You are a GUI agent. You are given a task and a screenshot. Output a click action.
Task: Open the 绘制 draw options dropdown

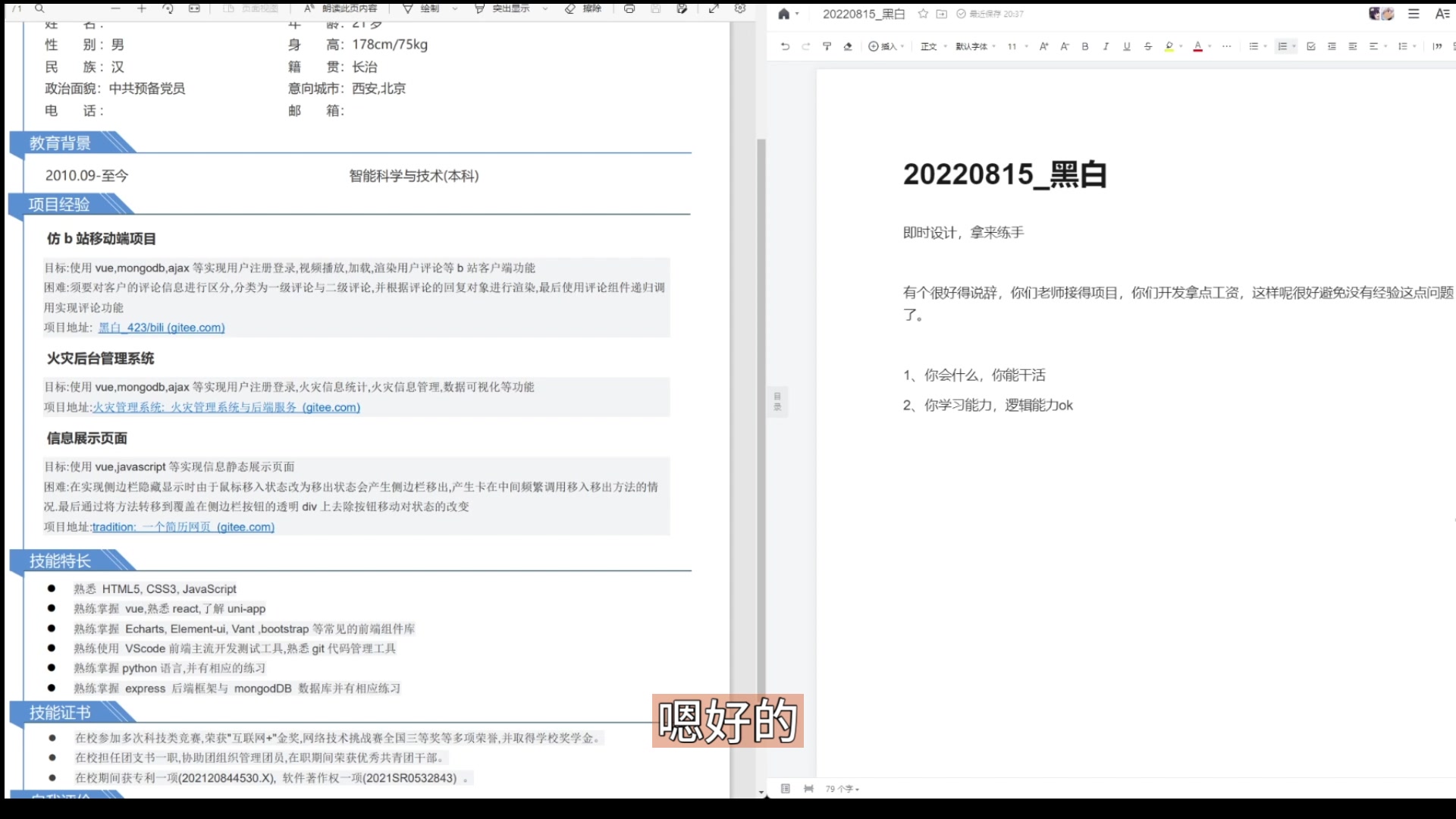tap(454, 8)
